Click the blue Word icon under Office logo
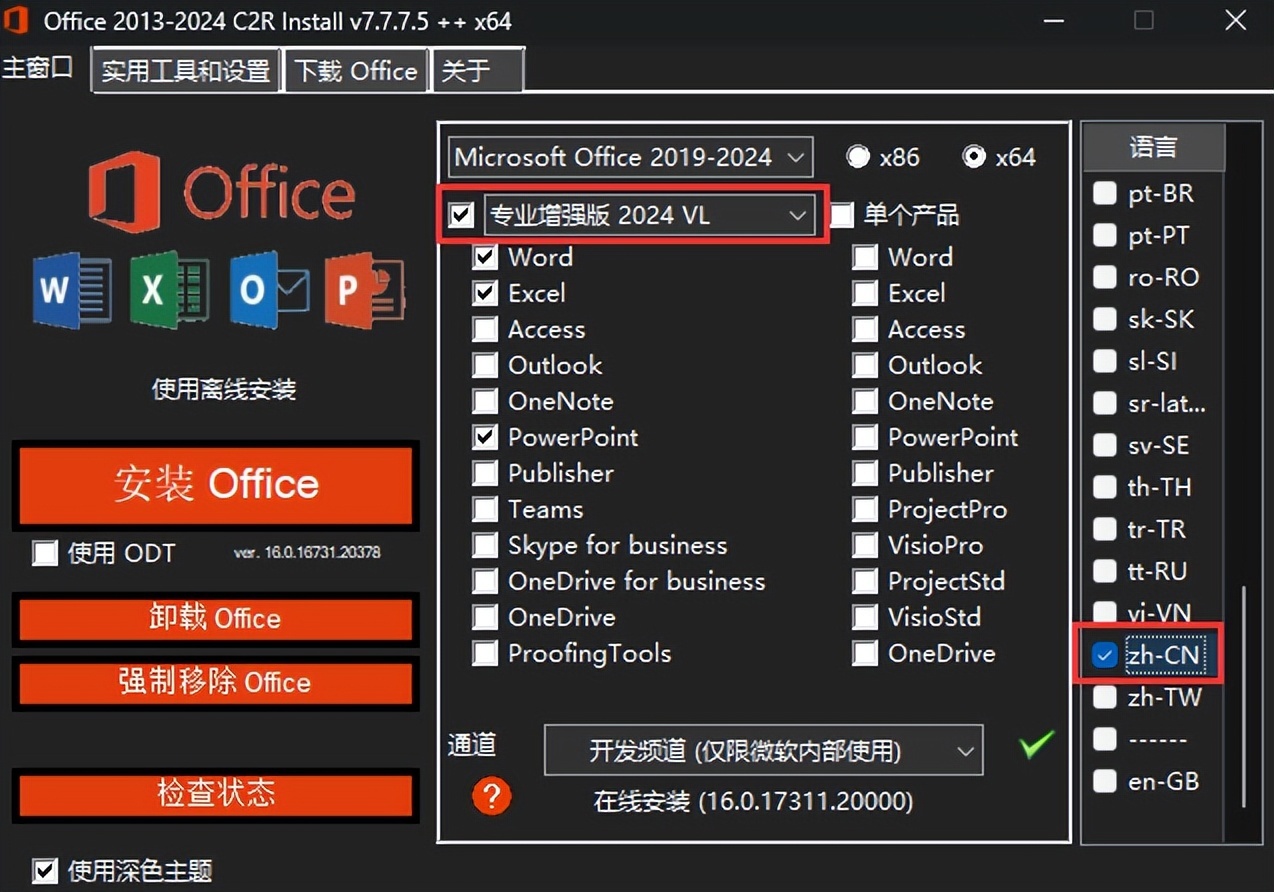The width and height of the screenshot is (1274, 892). pyautogui.click(x=70, y=291)
